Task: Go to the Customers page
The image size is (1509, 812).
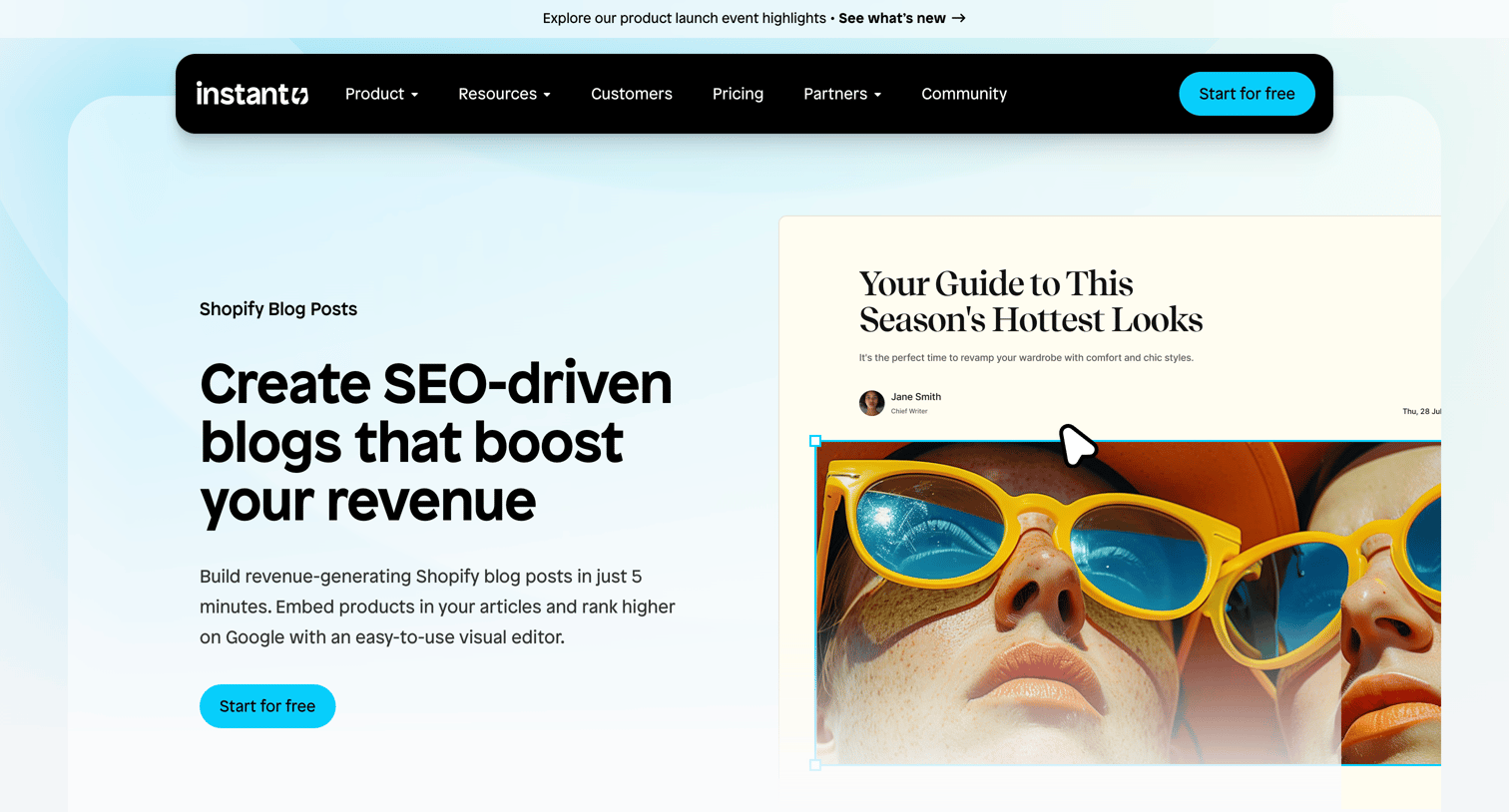Action: [x=632, y=94]
